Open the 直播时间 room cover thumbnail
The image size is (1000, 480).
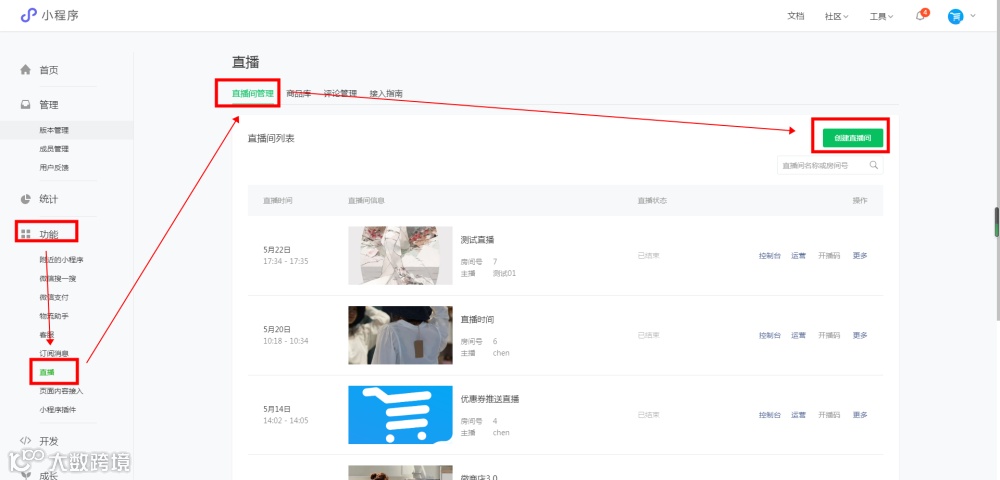(x=400, y=335)
